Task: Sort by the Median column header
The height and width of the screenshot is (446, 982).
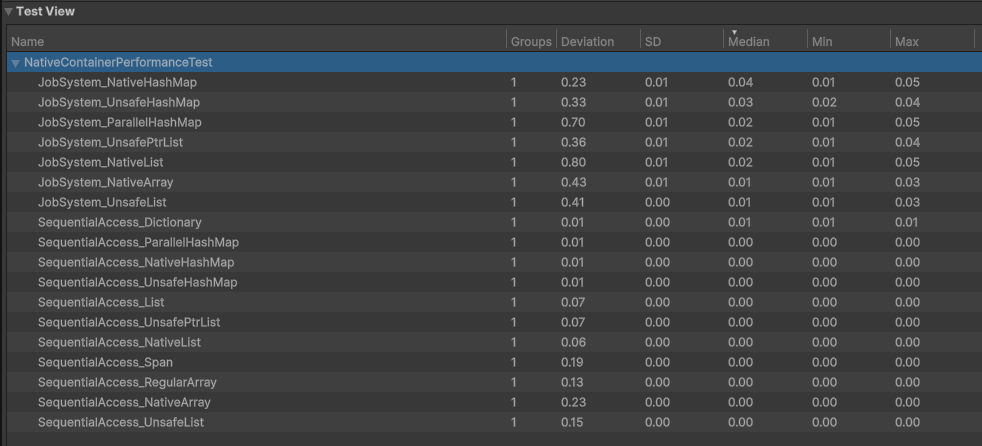Action: tap(765, 42)
